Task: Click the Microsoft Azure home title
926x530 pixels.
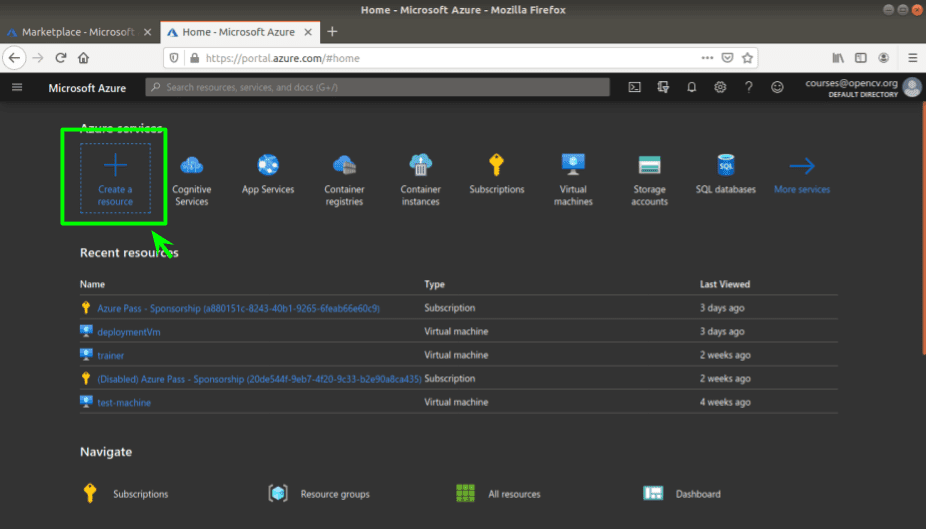Action: click(x=87, y=88)
